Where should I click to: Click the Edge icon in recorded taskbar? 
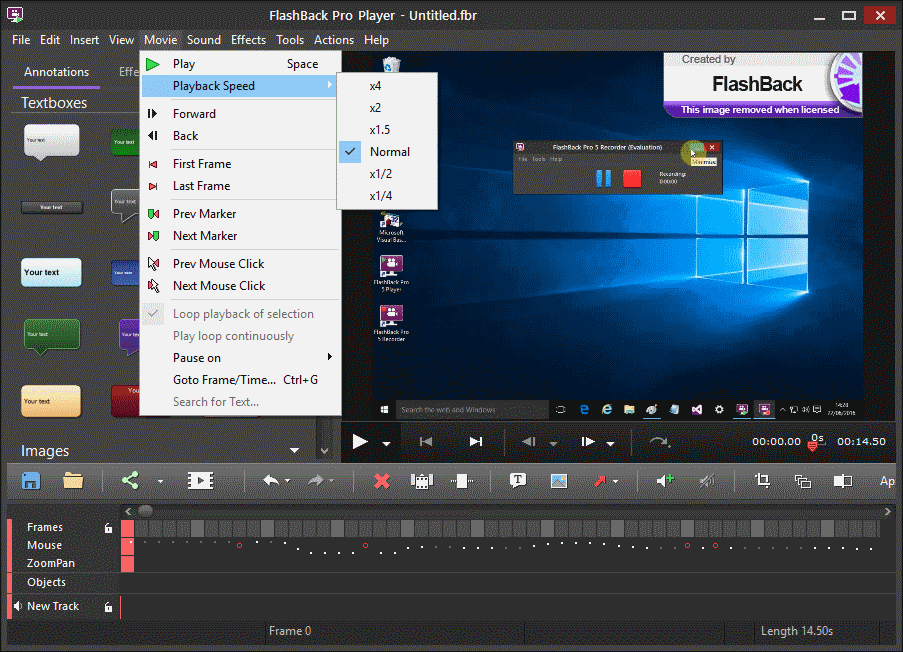tap(584, 410)
